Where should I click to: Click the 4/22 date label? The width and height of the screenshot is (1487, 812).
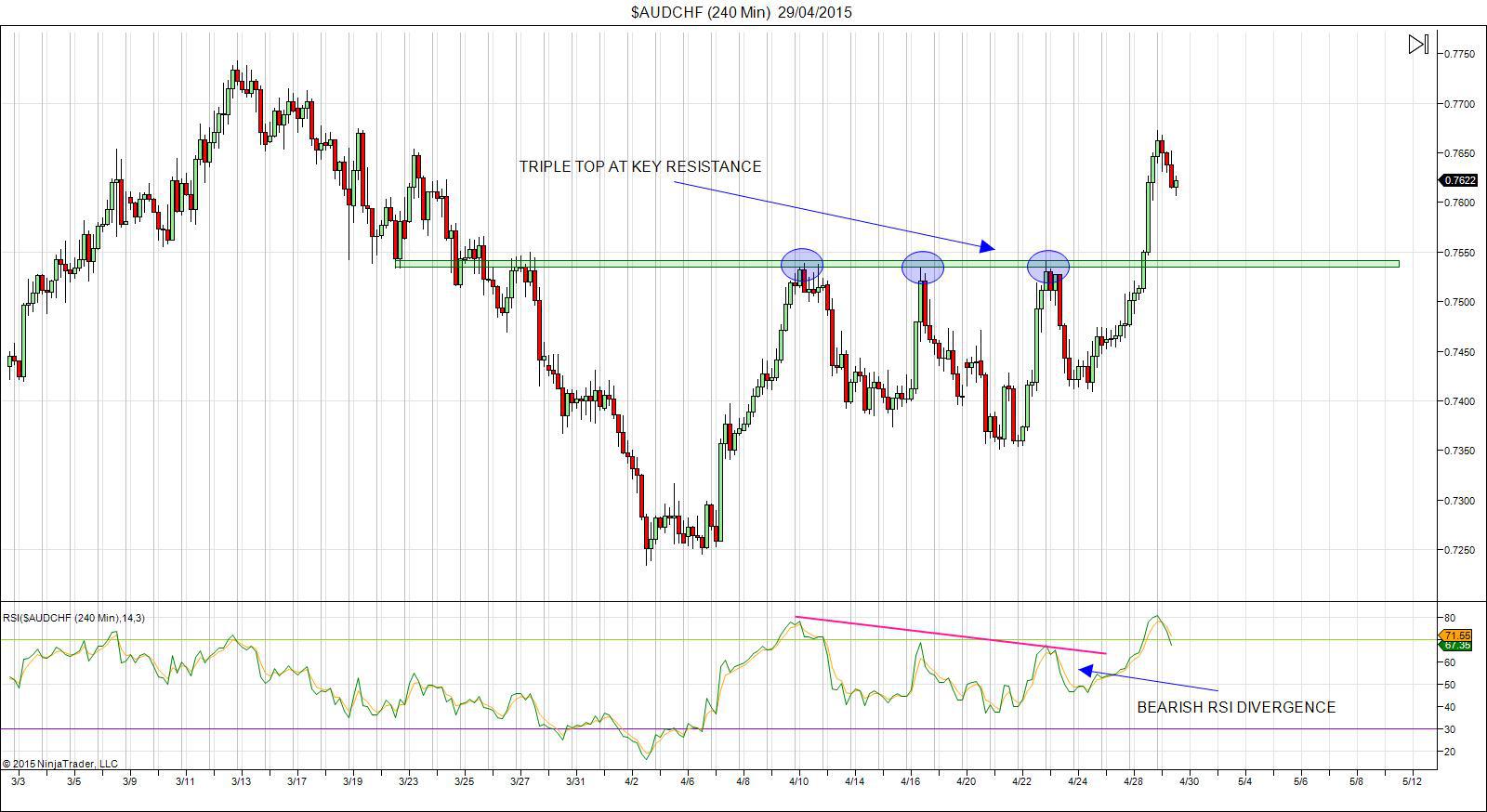1022,781
